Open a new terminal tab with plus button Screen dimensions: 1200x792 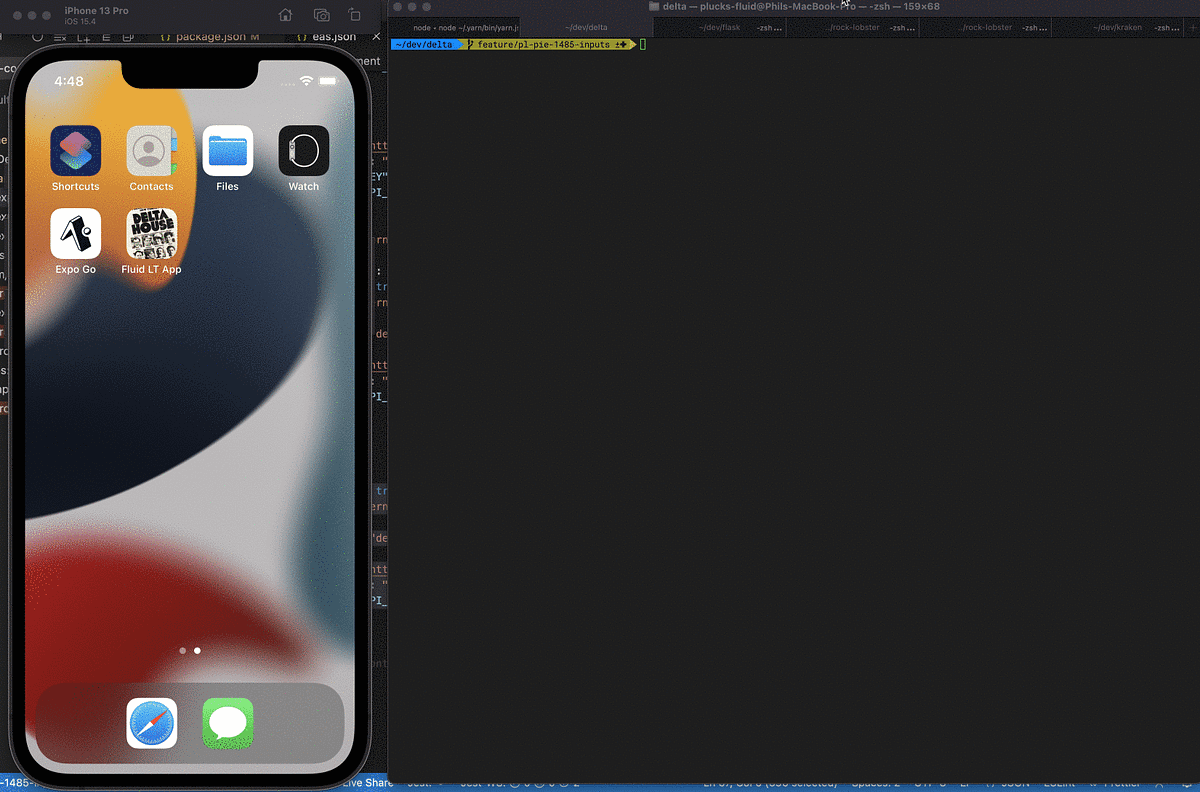(1192, 27)
